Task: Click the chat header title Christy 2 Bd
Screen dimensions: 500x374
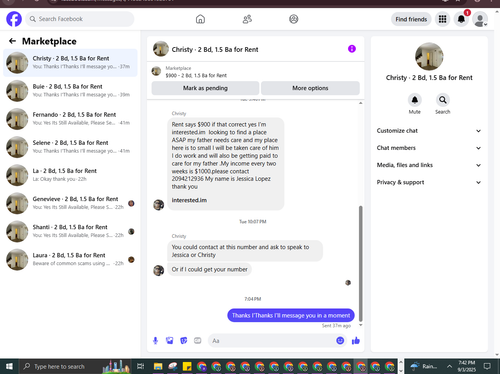Action: pos(215,49)
